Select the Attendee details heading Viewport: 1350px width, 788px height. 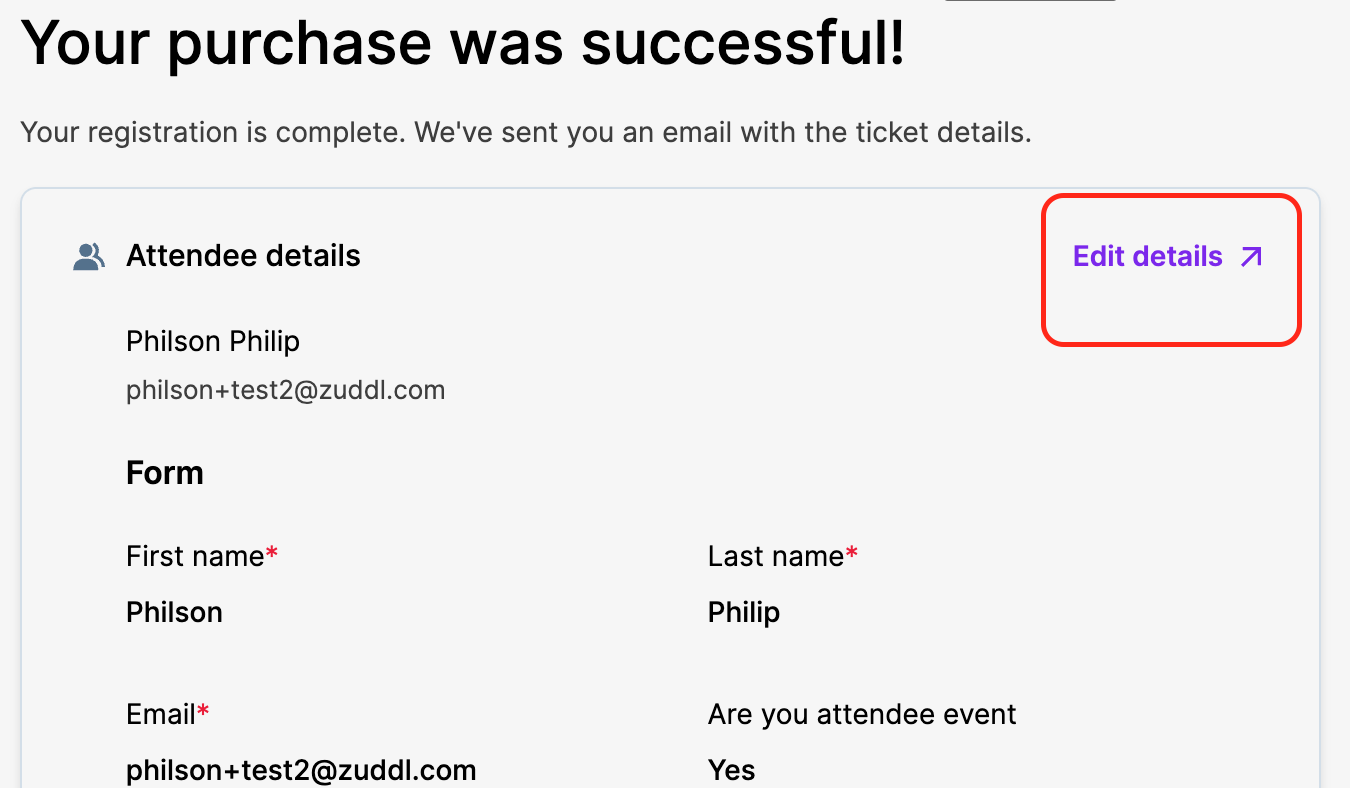pos(243,256)
